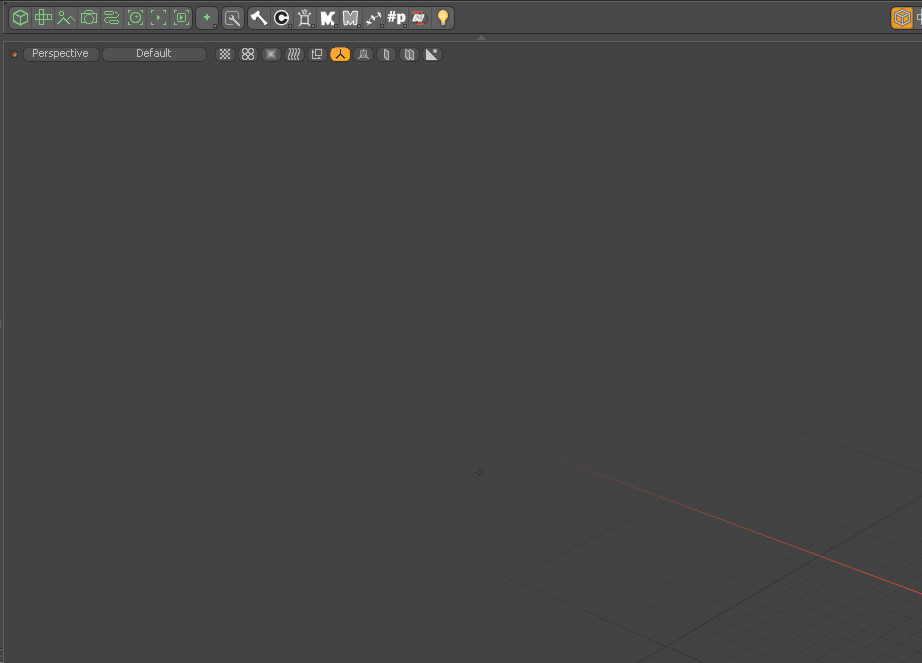Click the grey outlined M kit icon
This screenshot has width=922, height=663.
[350, 18]
